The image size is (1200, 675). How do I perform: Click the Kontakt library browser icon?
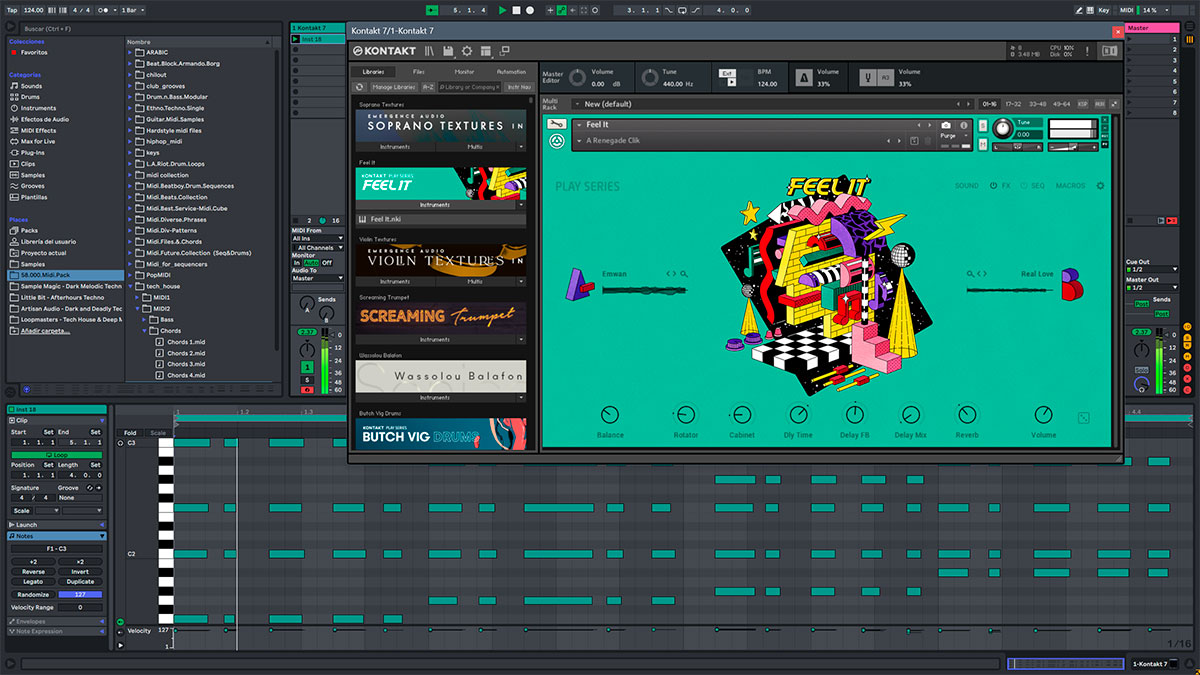(429, 51)
